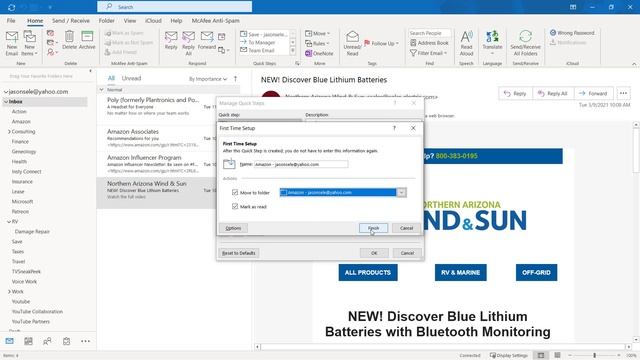Click help question mark in First Time Setup
The image size is (640, 360).
point(394,128)
